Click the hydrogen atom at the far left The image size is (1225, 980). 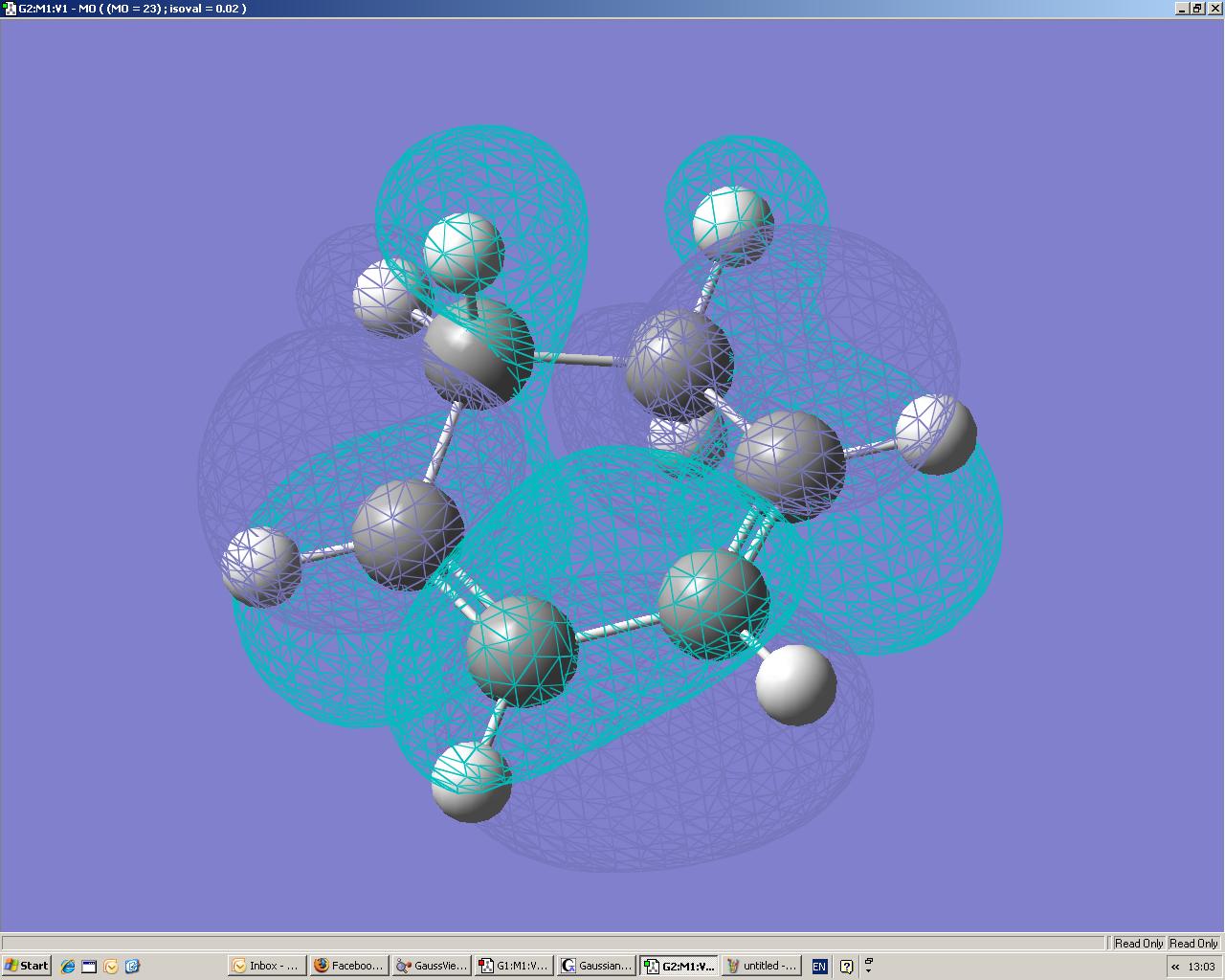coord(261,567)
